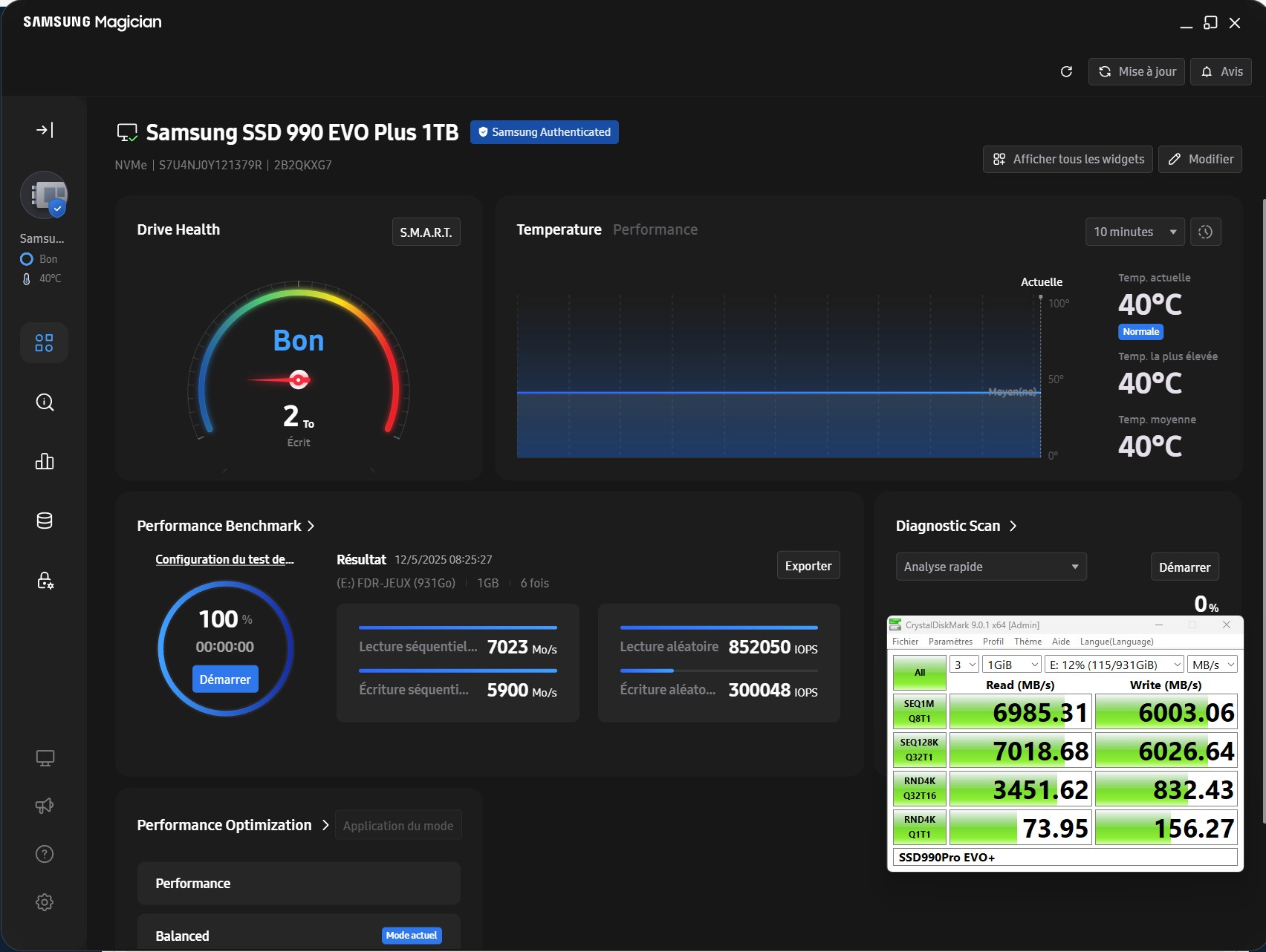Run all tests with CrystalDiskMark All button

coord(919,673)
